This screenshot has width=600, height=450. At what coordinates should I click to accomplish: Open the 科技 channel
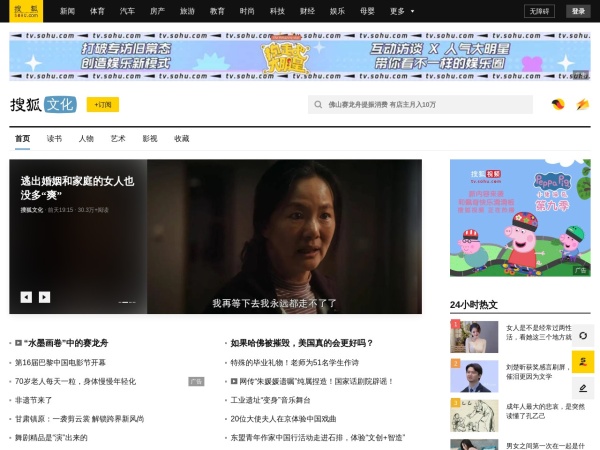click(277, 11)
